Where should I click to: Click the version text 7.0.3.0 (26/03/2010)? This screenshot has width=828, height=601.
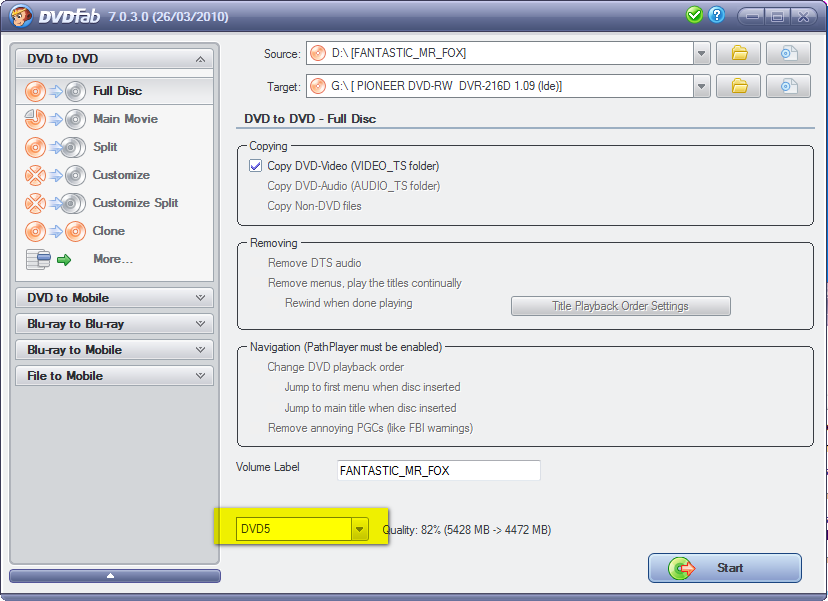point(168,16)
